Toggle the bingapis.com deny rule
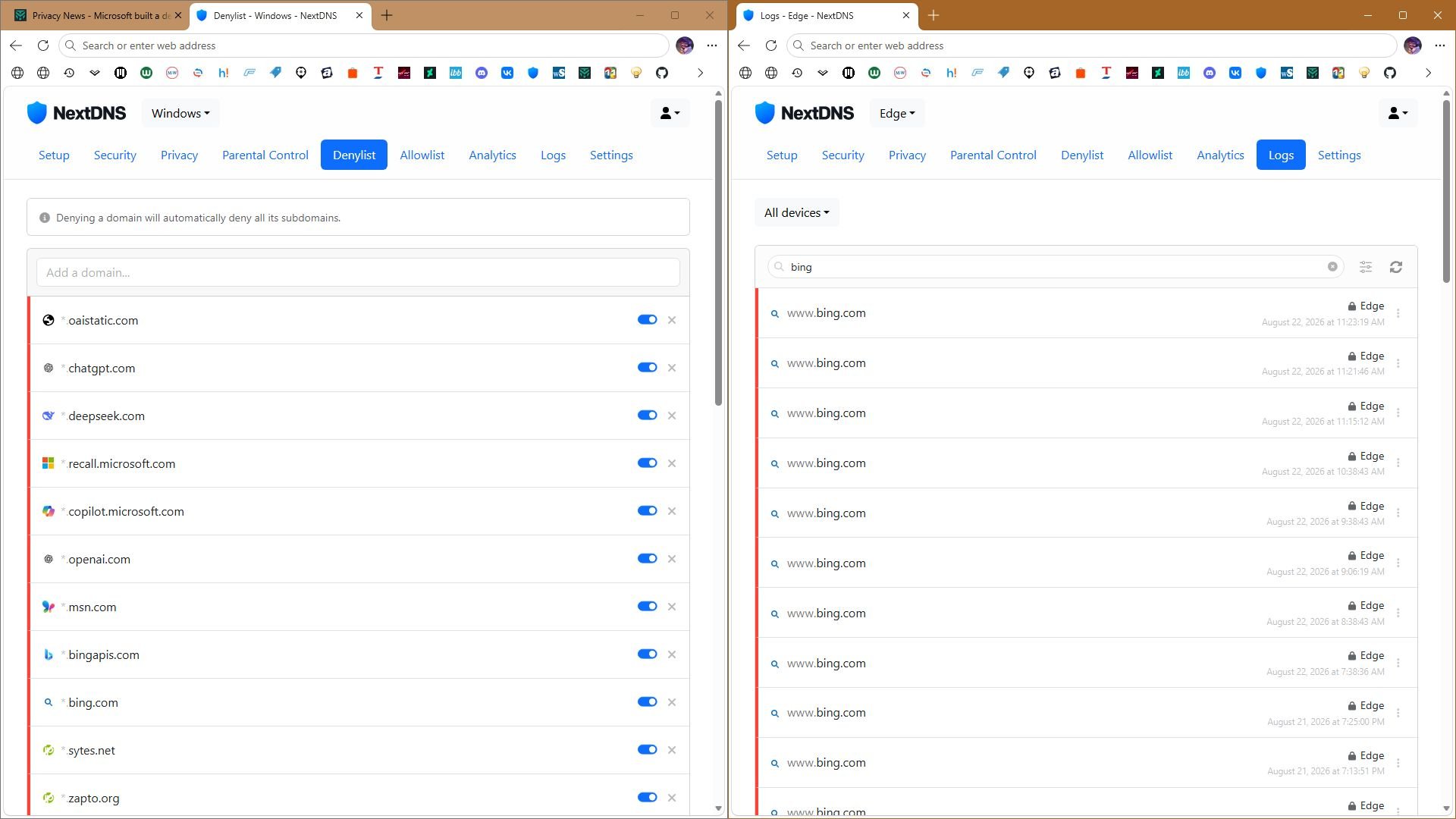The height and width of the screenshot is (819, 1456). coord(648,654)
